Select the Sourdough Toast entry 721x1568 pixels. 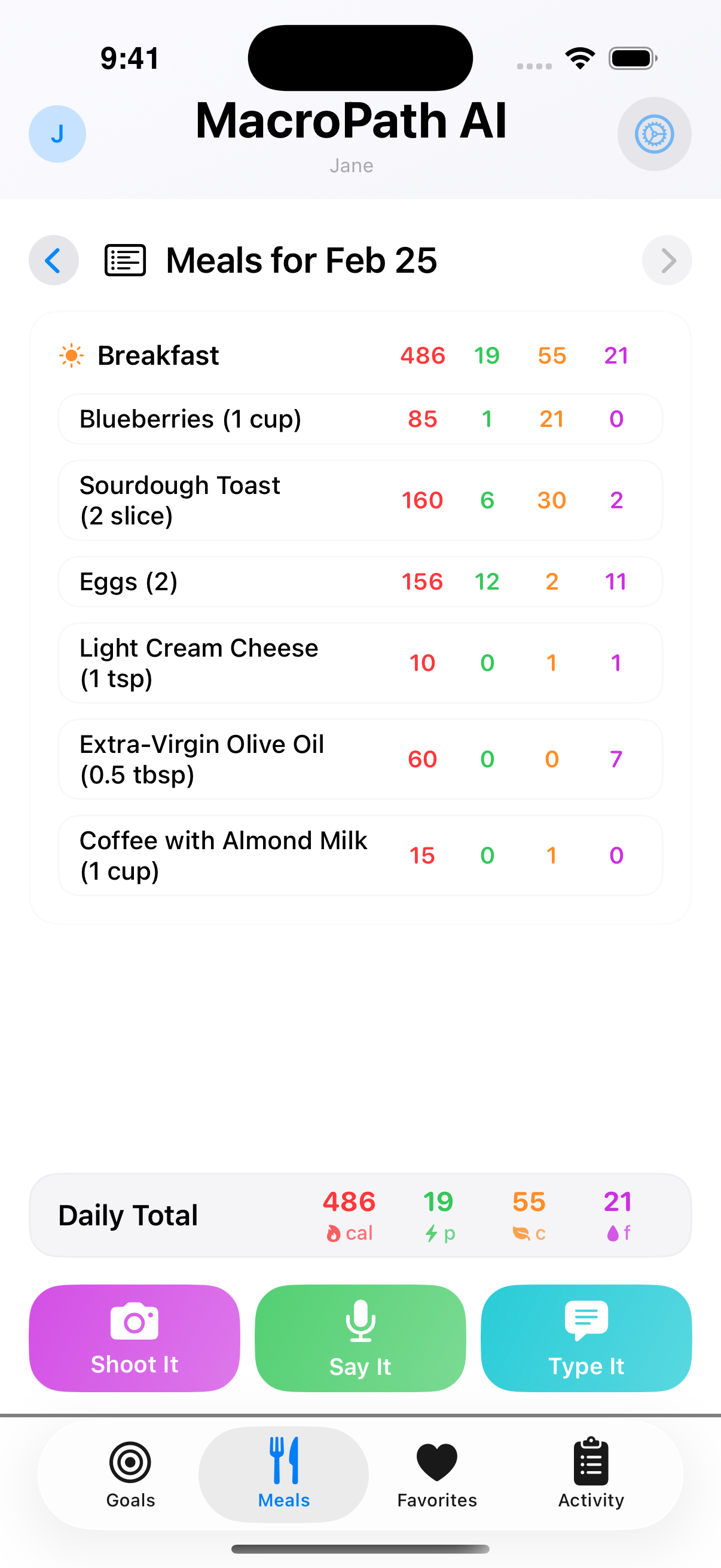tap(359, 501)
